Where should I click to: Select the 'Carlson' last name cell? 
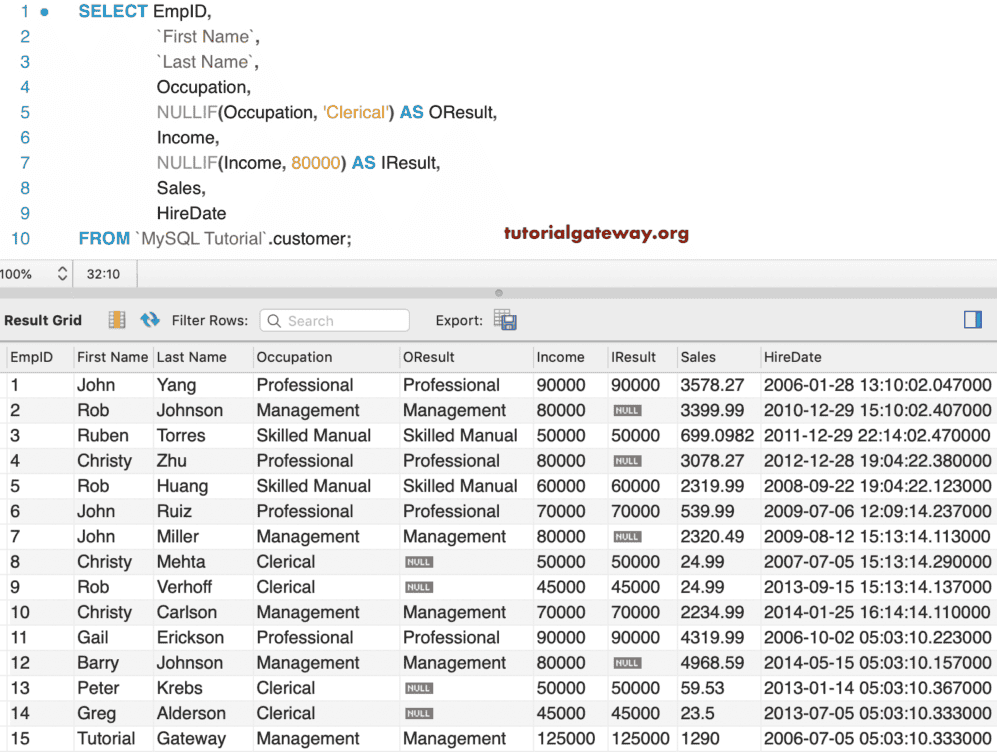(x=187, y=612)
